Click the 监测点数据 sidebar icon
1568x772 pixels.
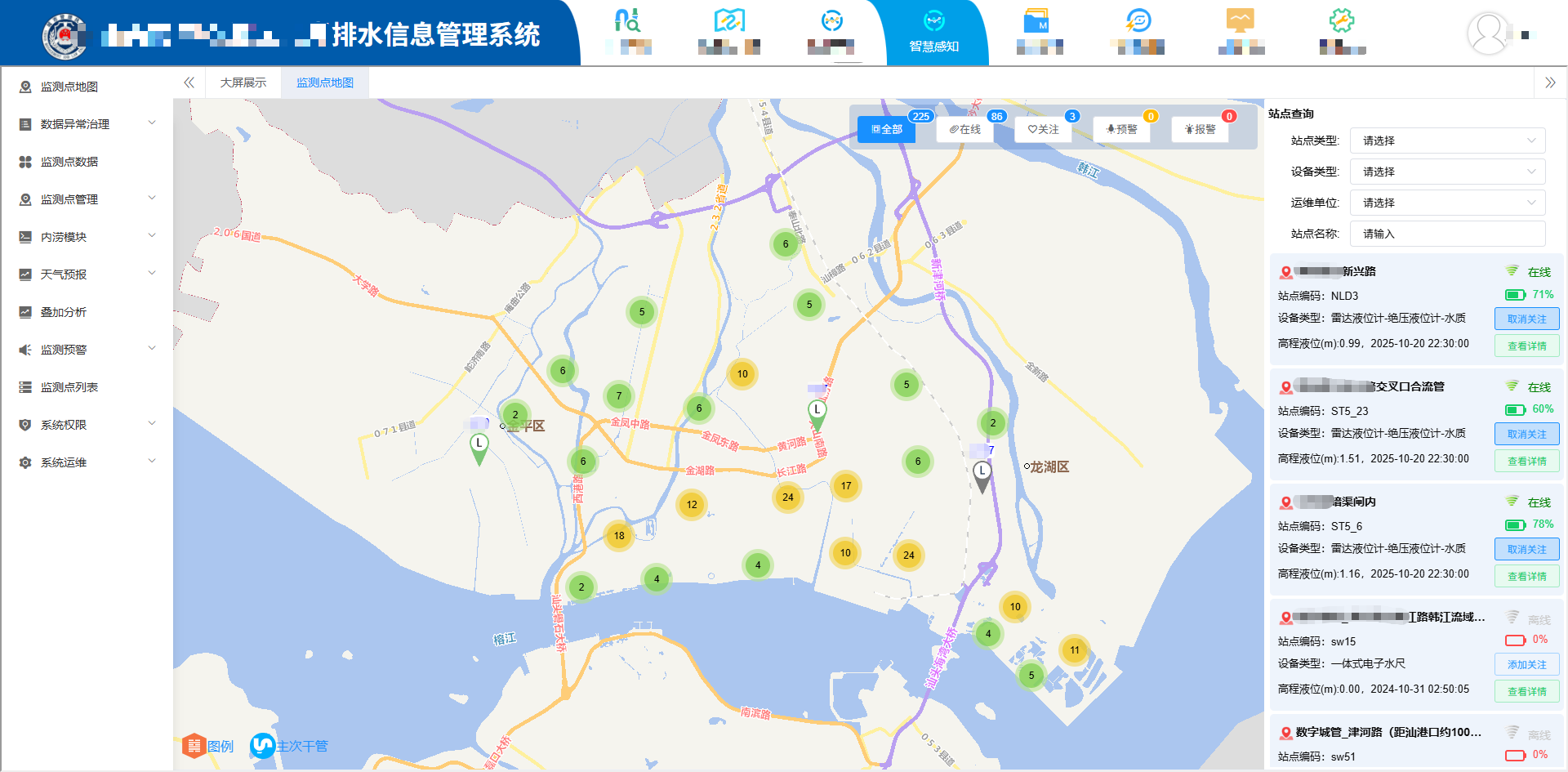(x=25, y=162)
